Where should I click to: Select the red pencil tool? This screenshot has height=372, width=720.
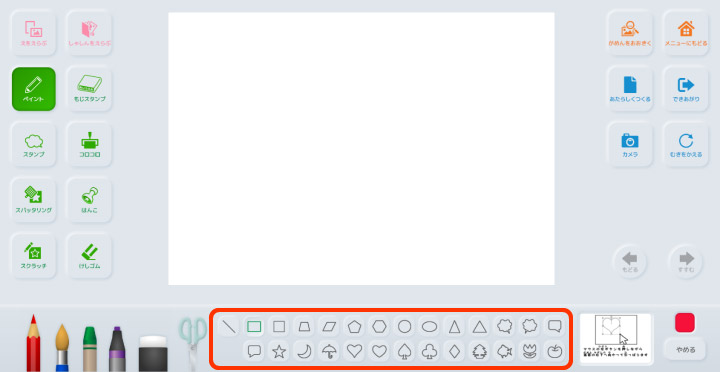tap(33, 343)
